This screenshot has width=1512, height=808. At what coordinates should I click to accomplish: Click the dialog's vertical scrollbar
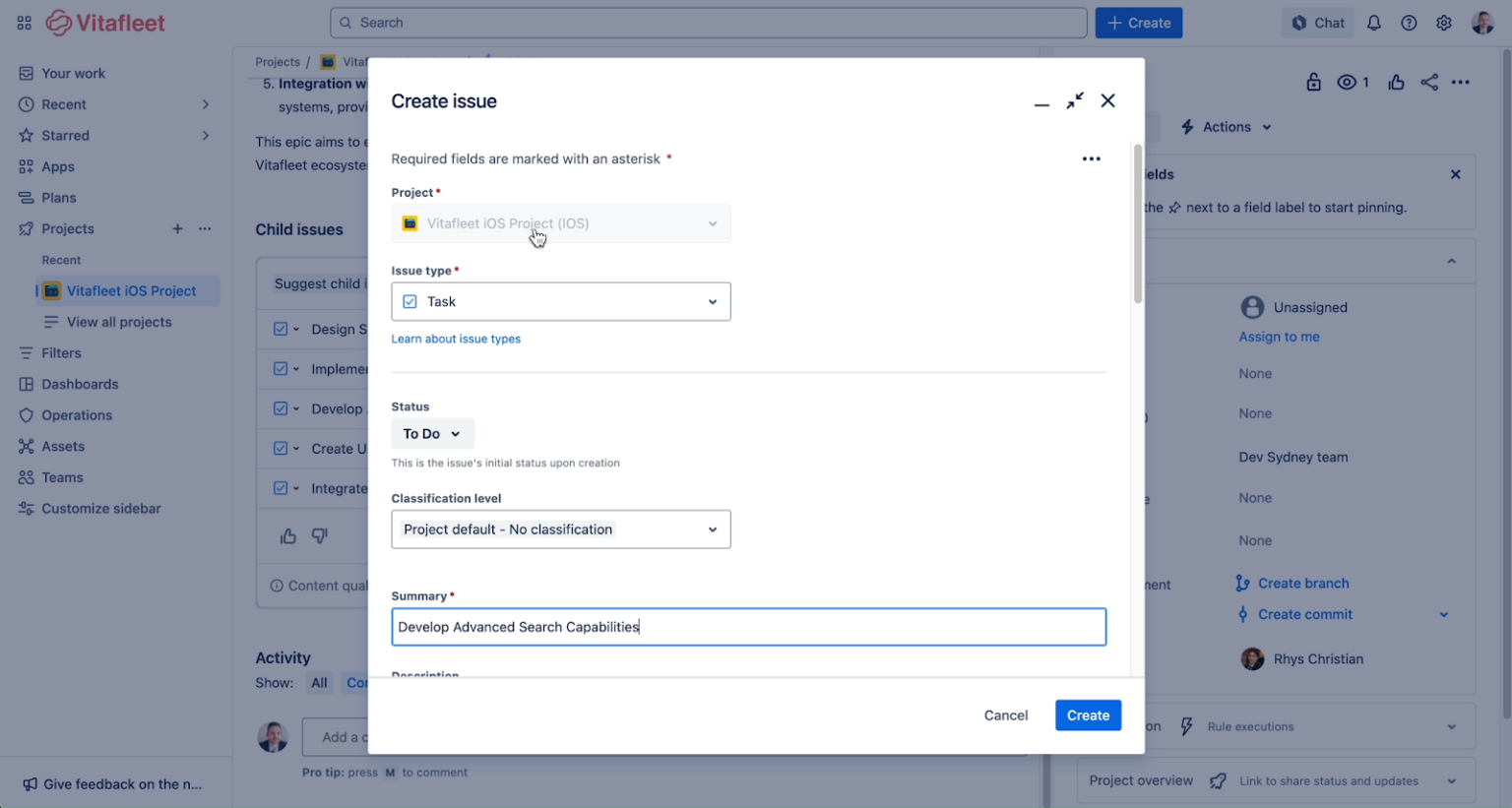point(1138,224)
